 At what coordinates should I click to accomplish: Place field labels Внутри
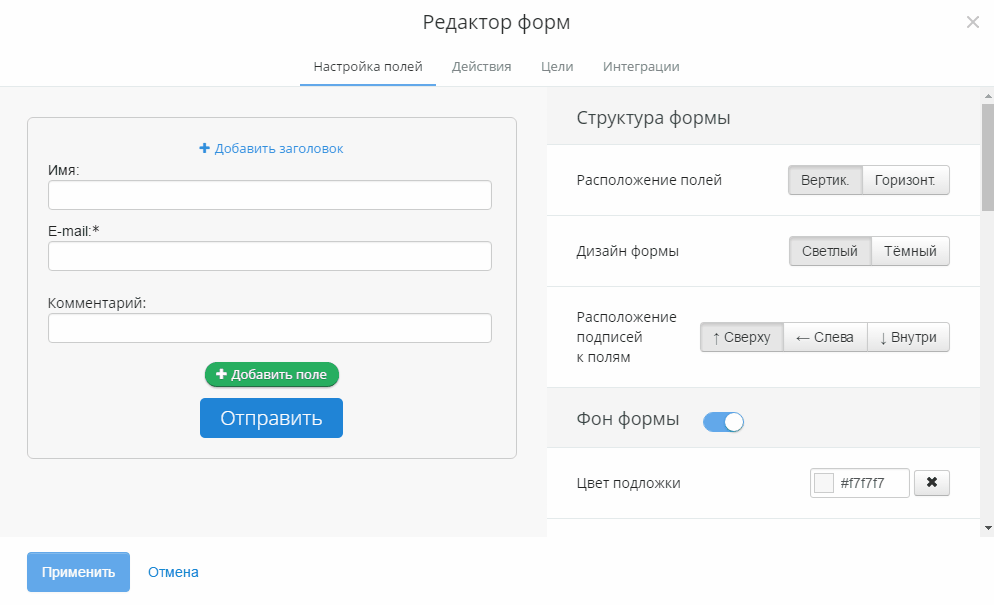click(x=908, y=337)
